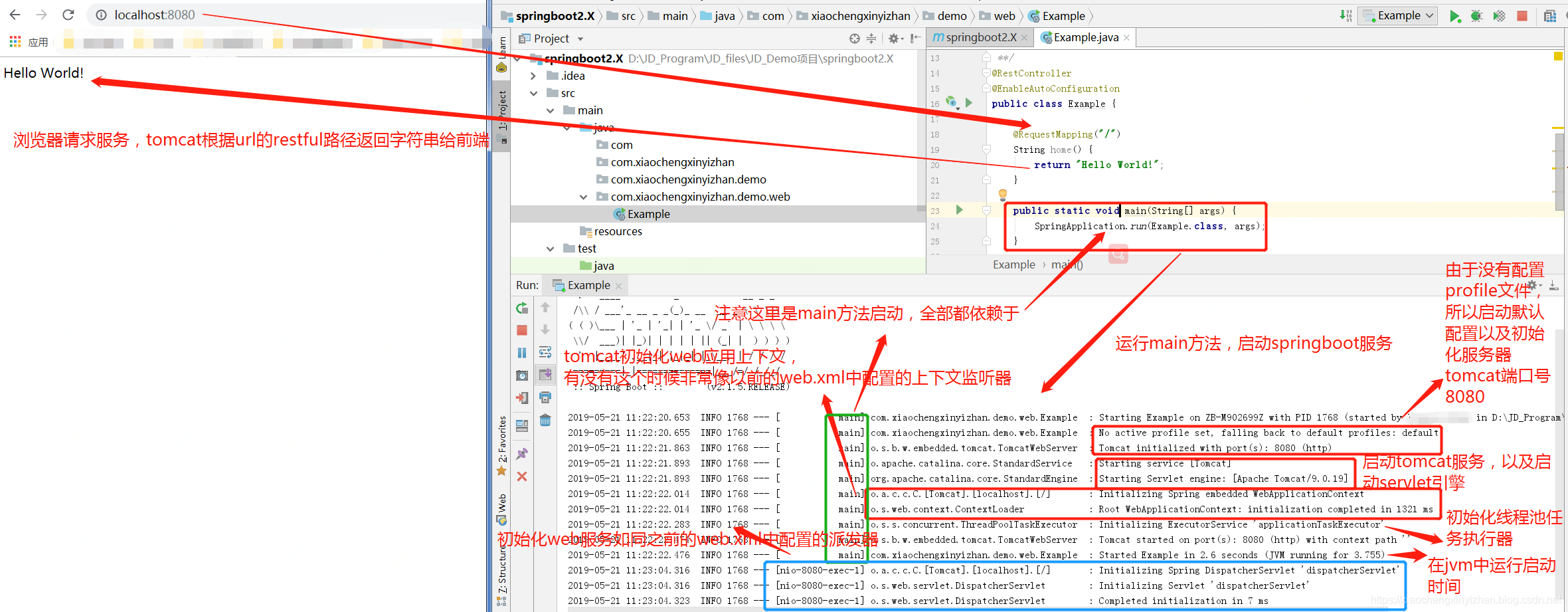Pin the Run tab
The image size is (1568, 612).
click(522, 454)
